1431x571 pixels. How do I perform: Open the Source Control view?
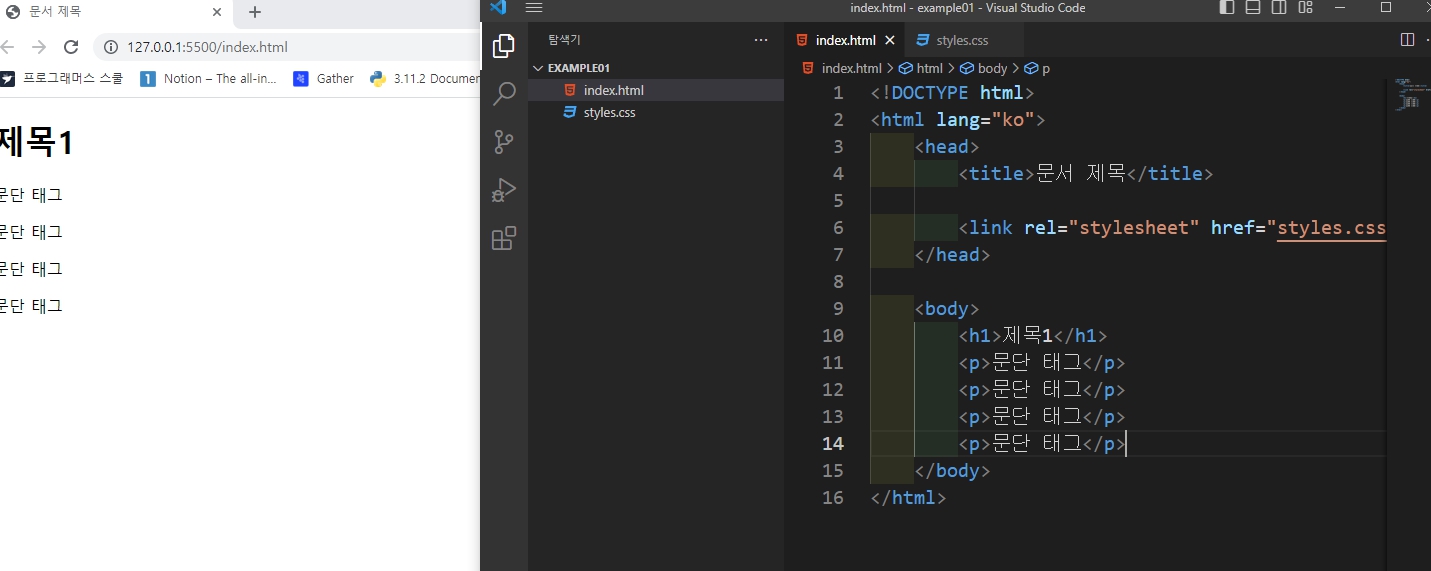pos(504,142)
